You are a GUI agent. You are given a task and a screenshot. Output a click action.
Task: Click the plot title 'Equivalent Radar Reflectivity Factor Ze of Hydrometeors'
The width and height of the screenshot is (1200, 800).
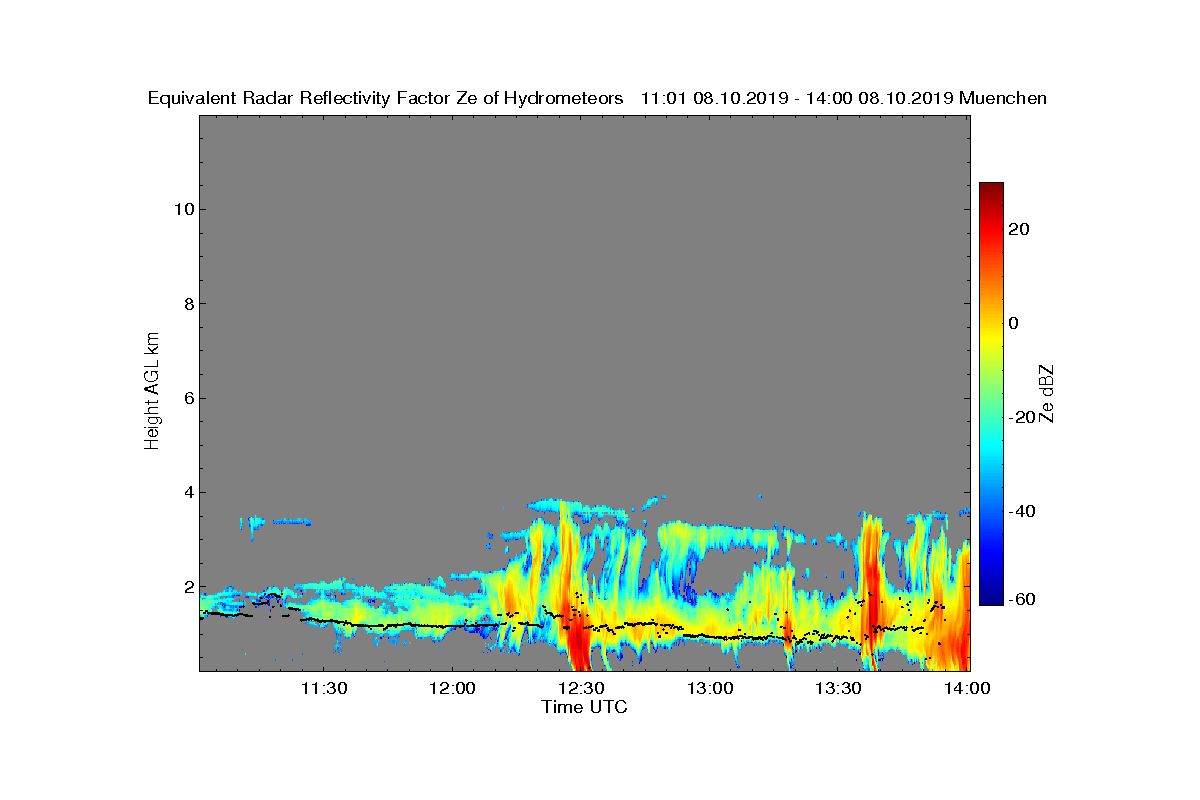tap(386, 98)
